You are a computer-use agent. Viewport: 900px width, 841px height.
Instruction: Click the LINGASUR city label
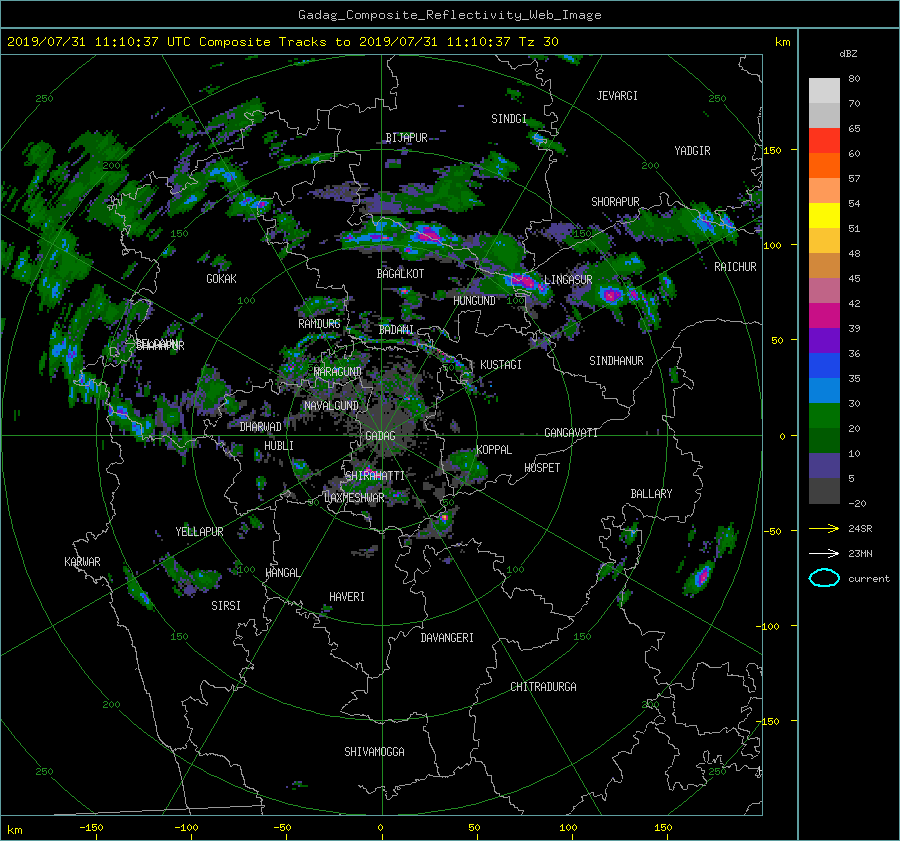click(x=568, y=280)
